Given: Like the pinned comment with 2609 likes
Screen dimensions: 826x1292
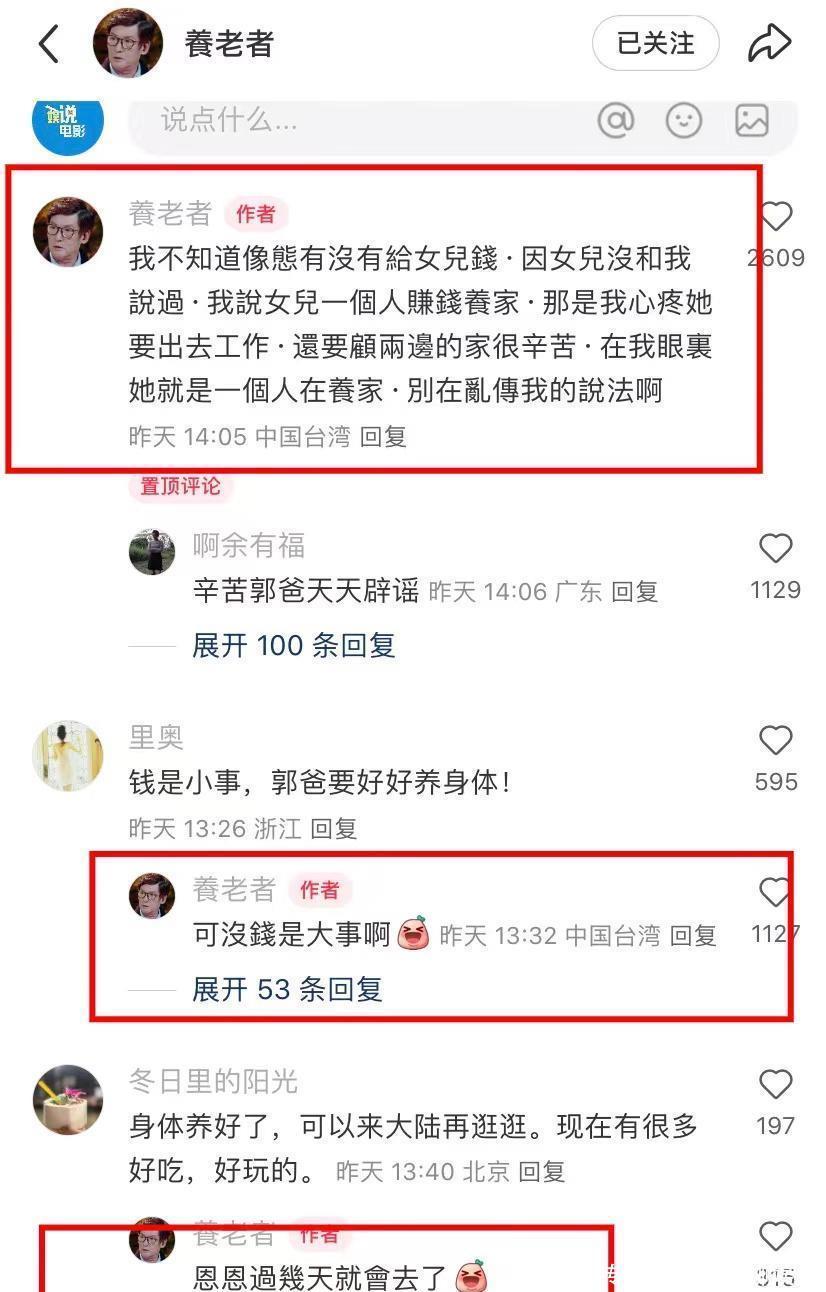Looking at the screenshot, I should coord(776,217).
